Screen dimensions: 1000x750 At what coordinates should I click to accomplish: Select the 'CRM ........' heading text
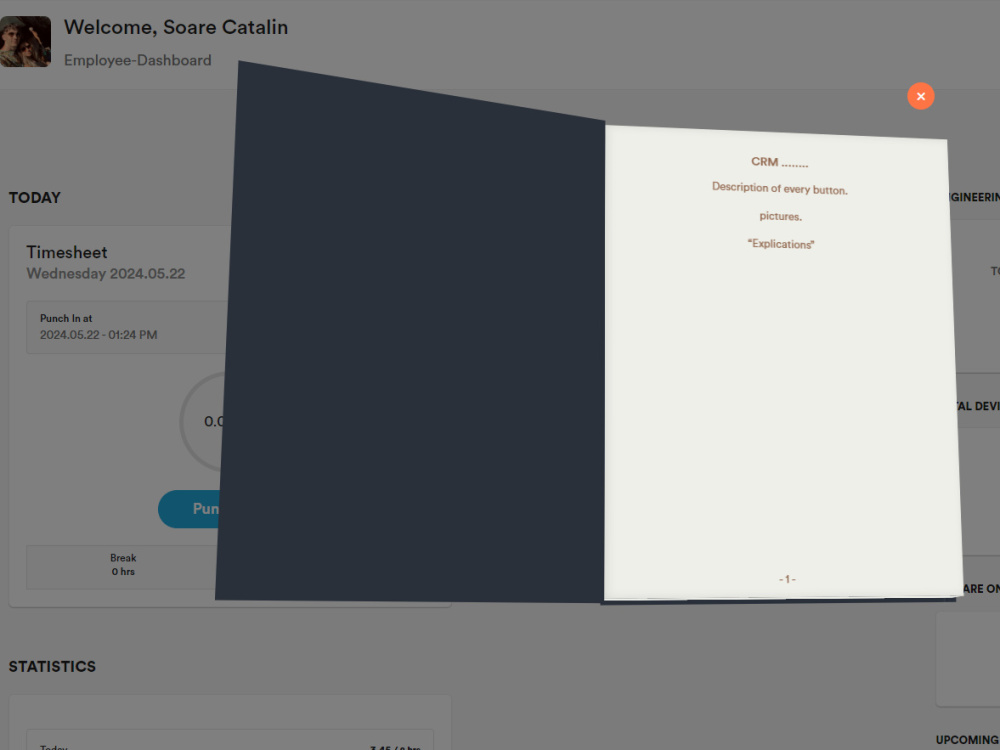coord(779,162)
